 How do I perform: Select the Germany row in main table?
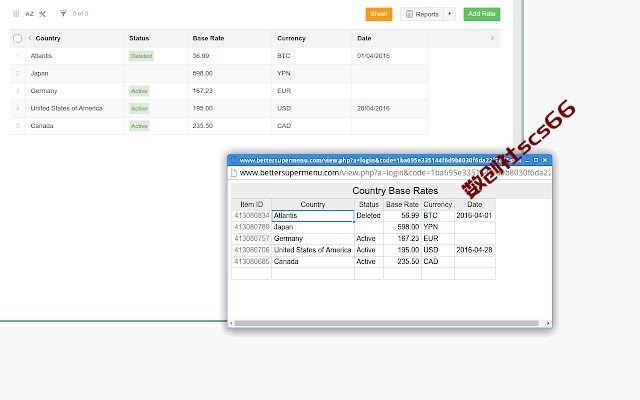pyautogui.click(x=219, y=91)
